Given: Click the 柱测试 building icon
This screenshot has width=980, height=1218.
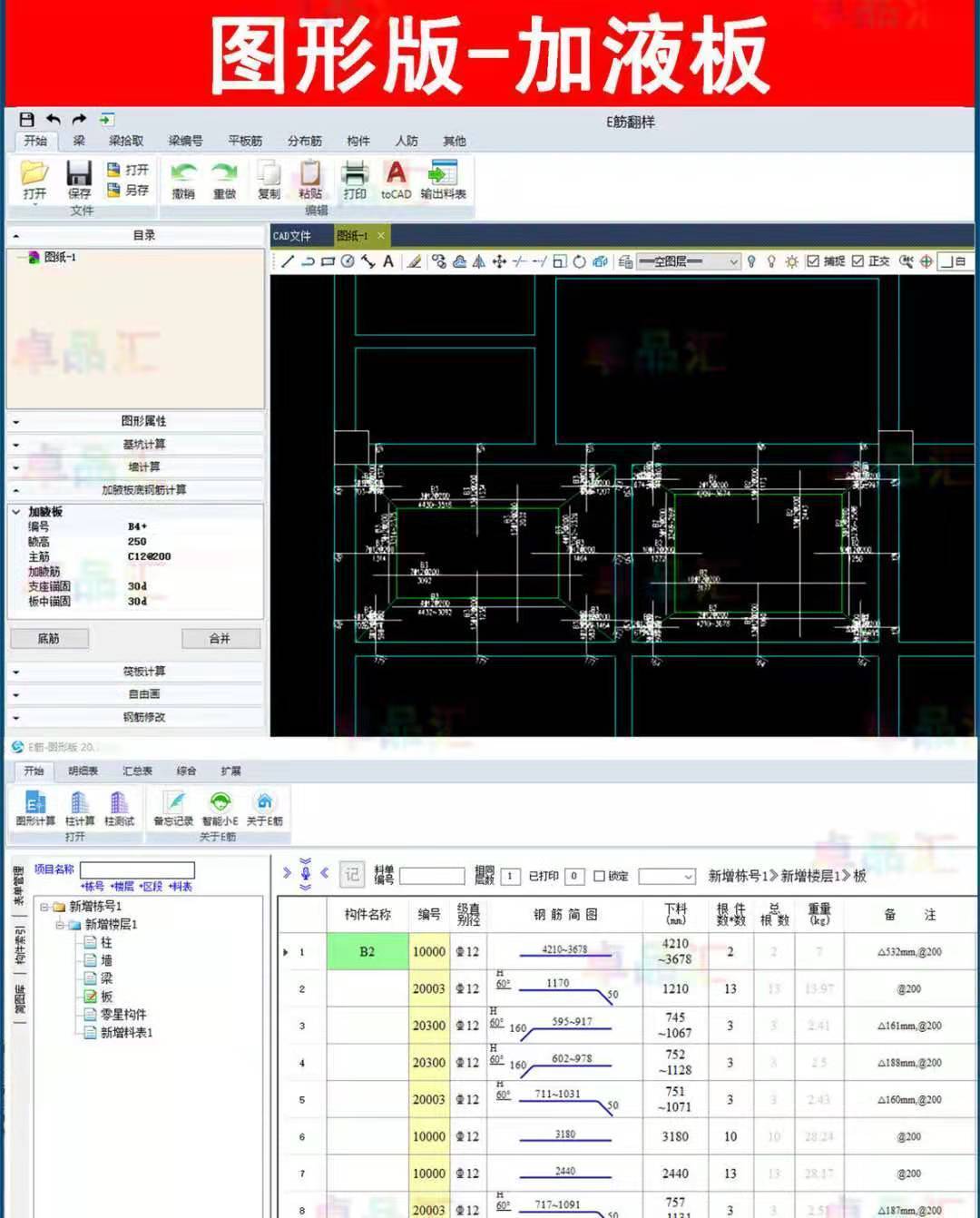Looking at the screenshot, I should tap(119, 808).
